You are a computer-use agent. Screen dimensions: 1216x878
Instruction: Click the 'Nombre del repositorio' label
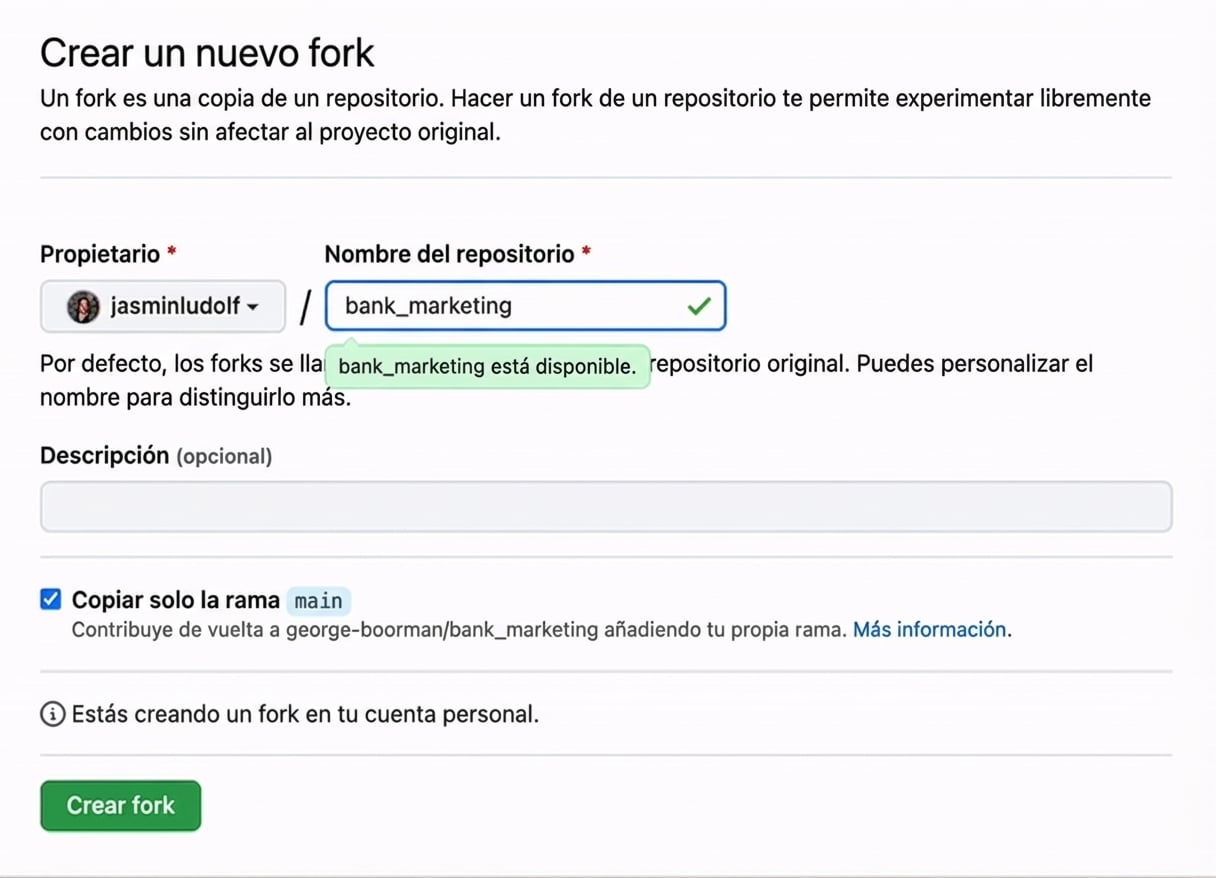coord(458,254)
